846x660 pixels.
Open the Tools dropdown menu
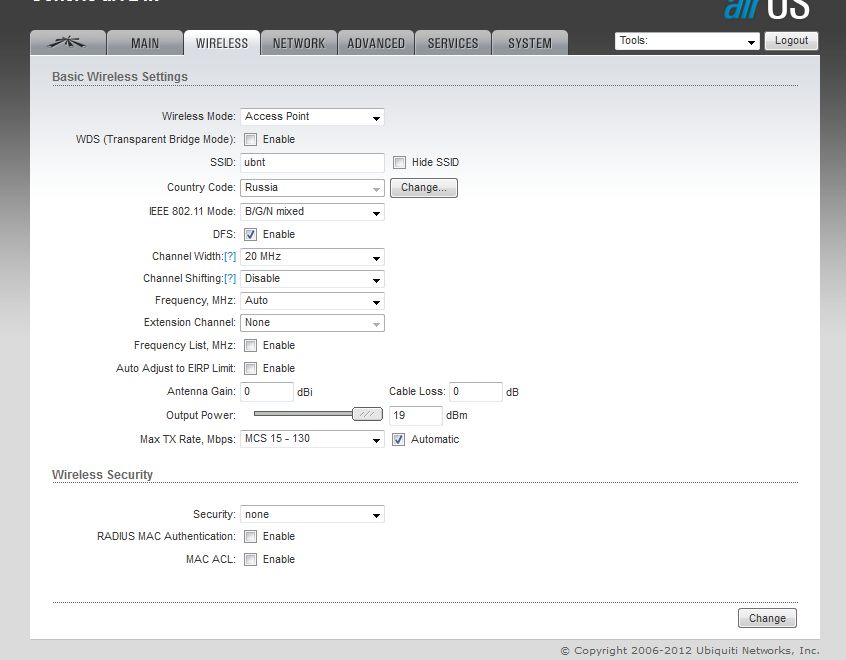(687, 42)
